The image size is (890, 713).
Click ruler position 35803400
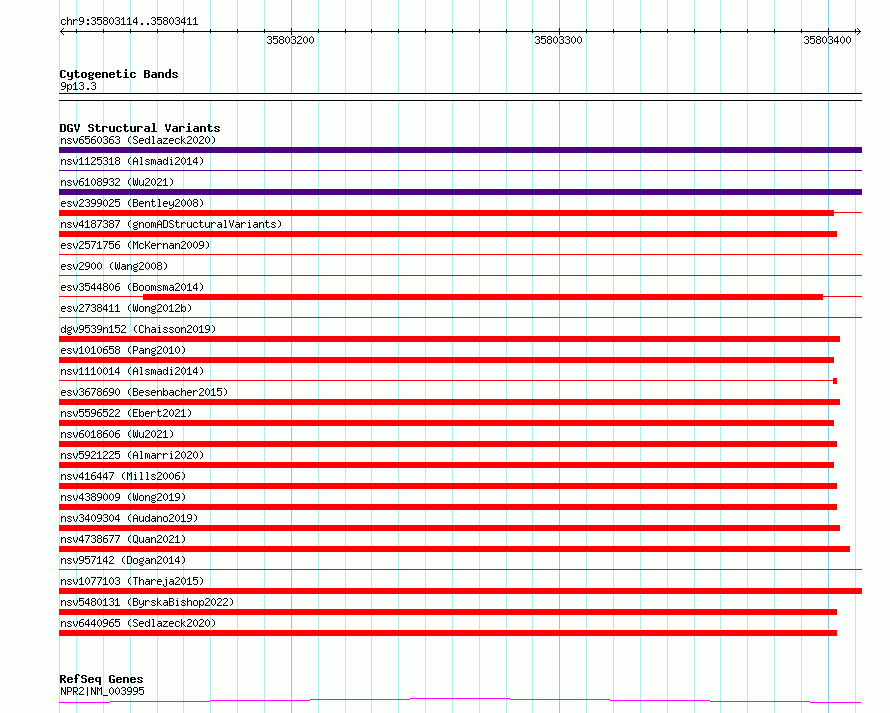click(x=827, y=40)
